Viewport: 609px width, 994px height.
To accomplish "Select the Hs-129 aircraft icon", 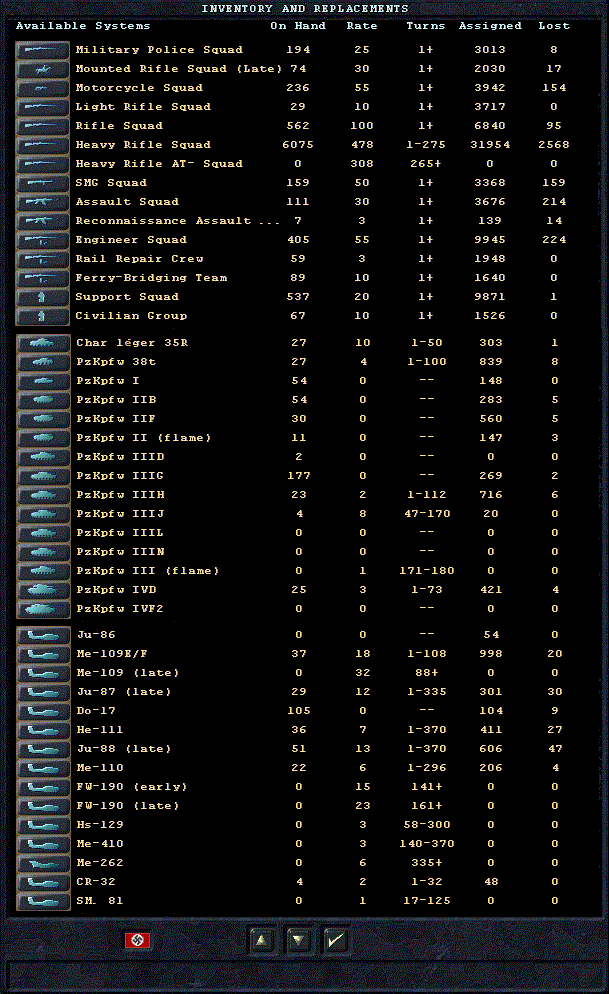I will coord(43,825).
